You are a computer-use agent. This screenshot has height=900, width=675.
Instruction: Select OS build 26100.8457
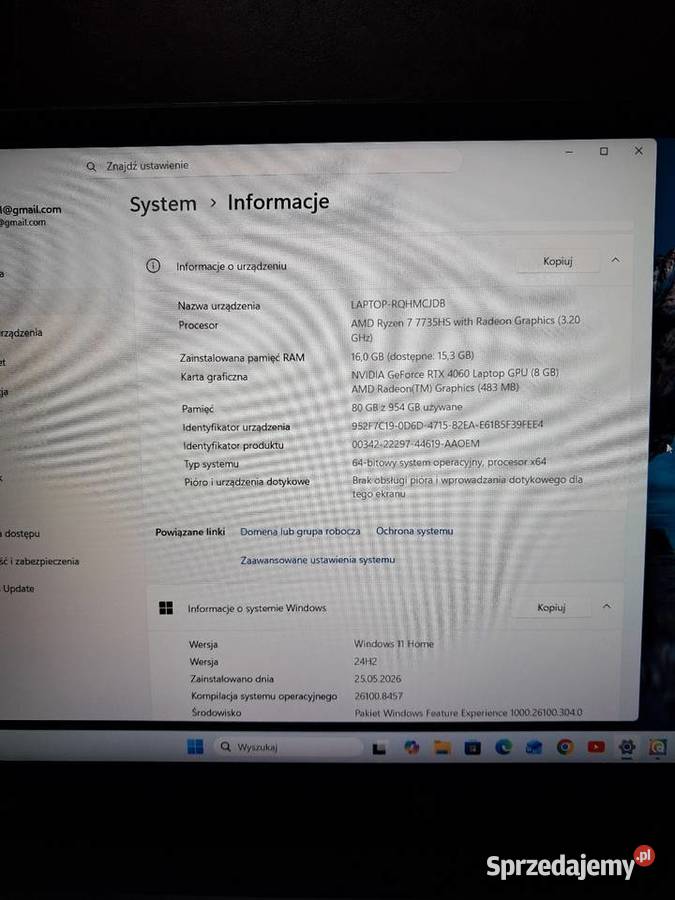click(x=378, y=696)
